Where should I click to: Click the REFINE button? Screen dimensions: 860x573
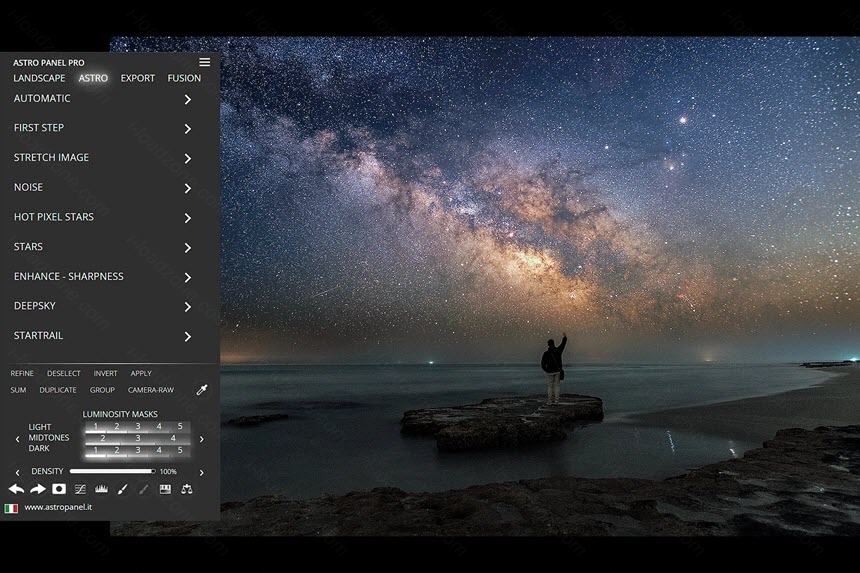(22, 373)
